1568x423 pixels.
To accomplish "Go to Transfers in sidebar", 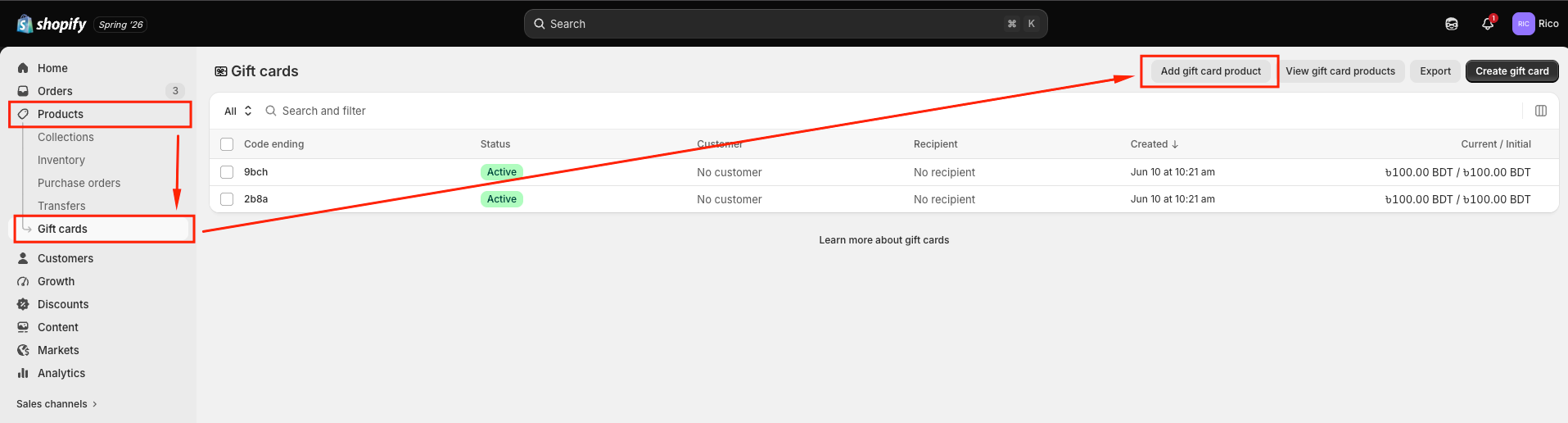I will click(61, 206).
